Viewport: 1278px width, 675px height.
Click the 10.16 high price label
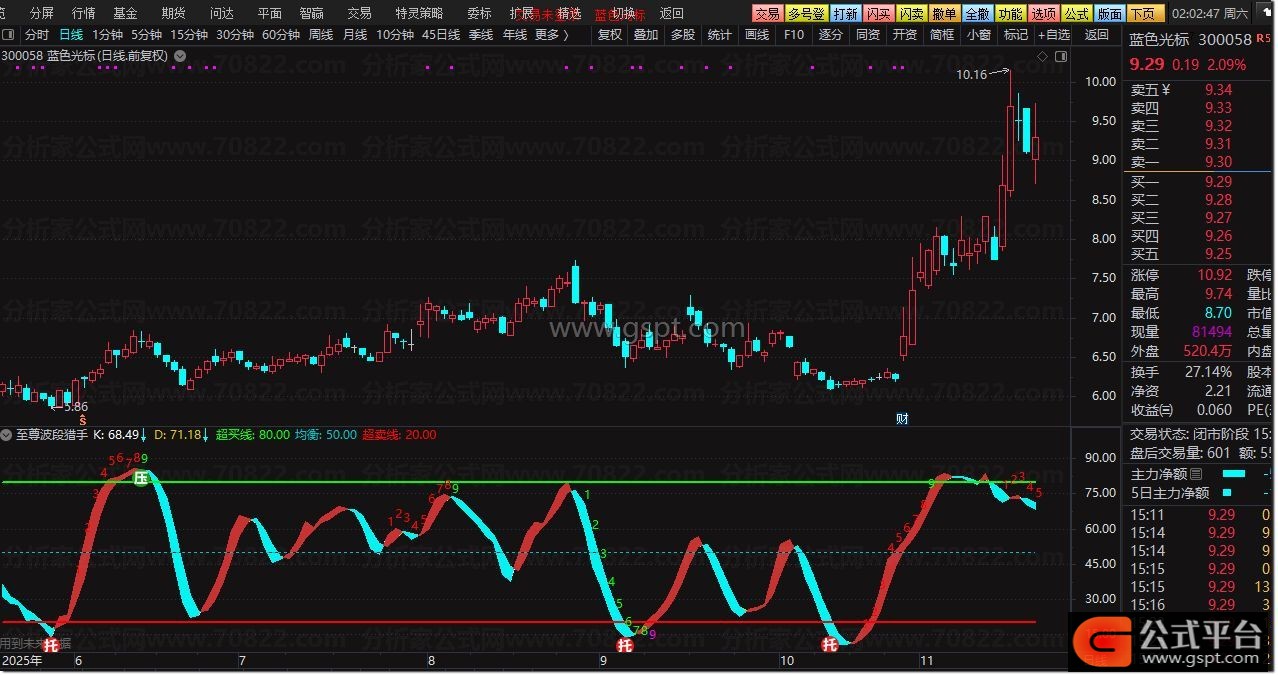971,75
